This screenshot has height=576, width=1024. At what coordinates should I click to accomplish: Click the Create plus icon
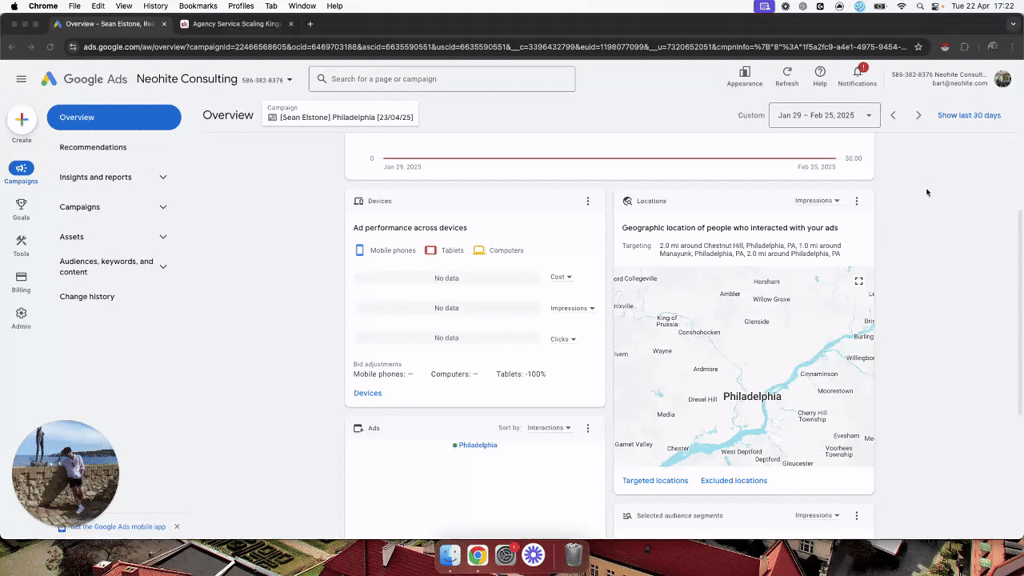pos(22,122)
